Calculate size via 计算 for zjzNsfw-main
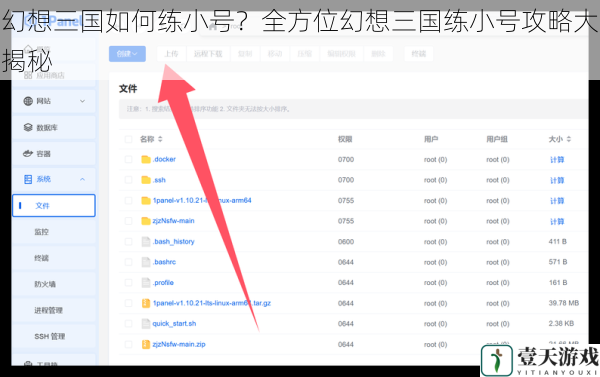Screen dimensions: 600x377 click(x=557, y=221)
